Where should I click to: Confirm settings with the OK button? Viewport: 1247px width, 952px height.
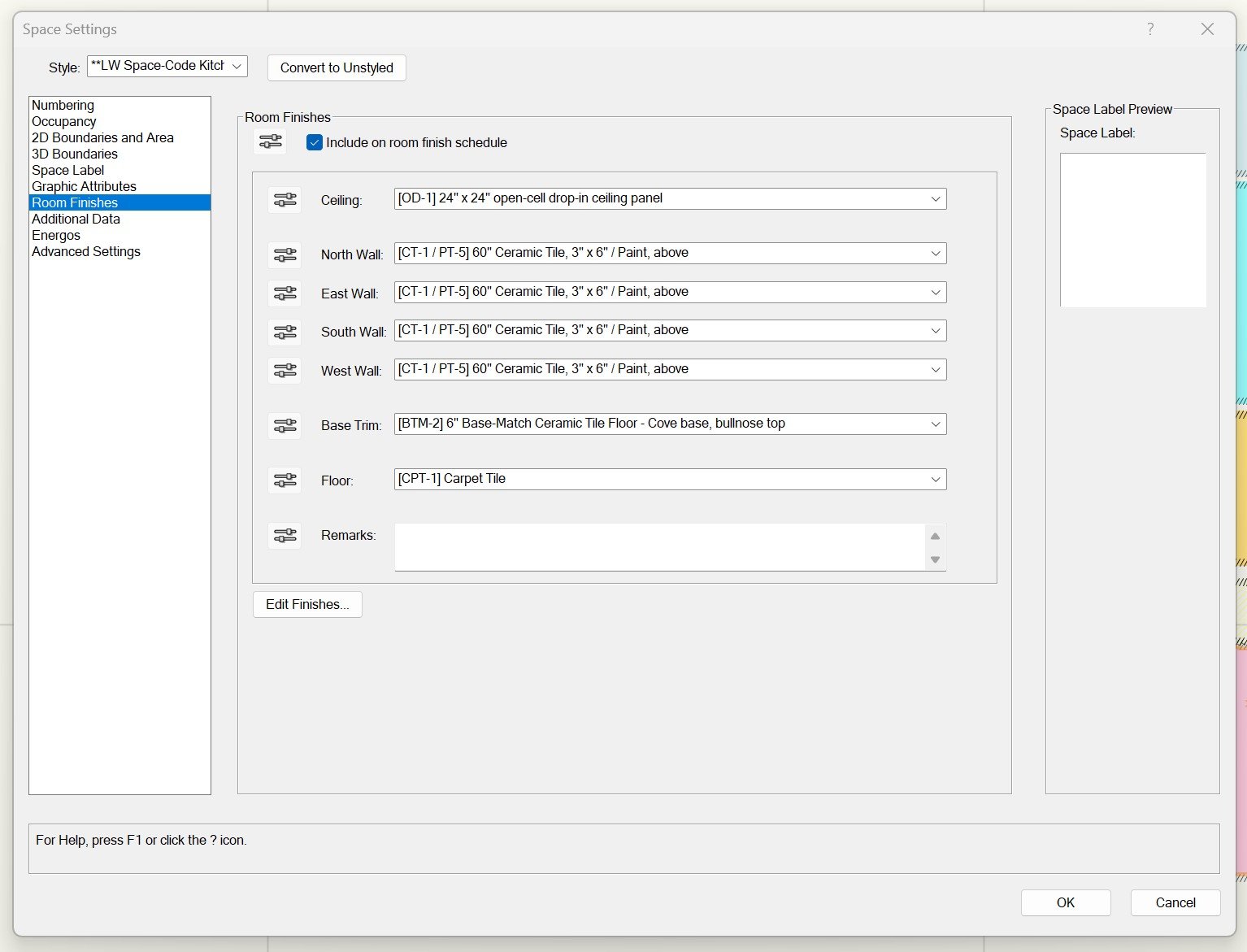coord(1065,902)
